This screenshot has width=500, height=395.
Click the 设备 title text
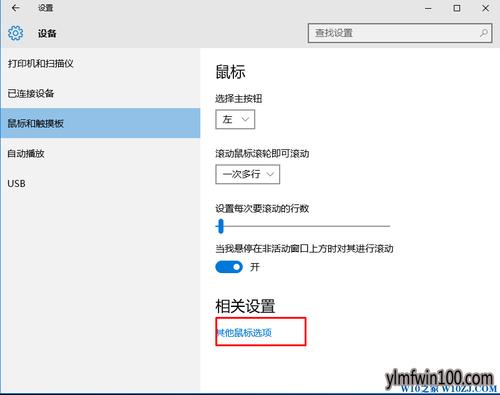pyautogui.click(x=47, y=33)
